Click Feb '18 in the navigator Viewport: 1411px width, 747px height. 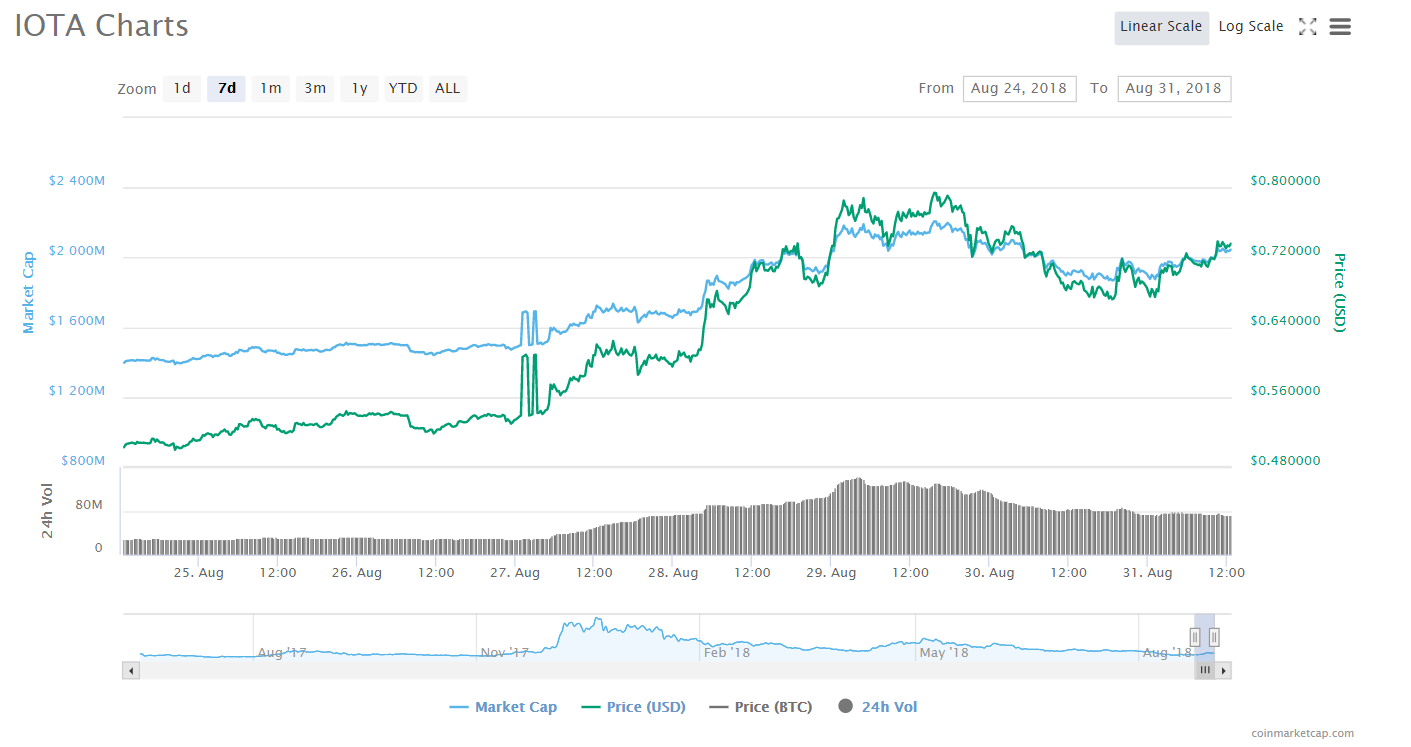[x=727, y=653]
